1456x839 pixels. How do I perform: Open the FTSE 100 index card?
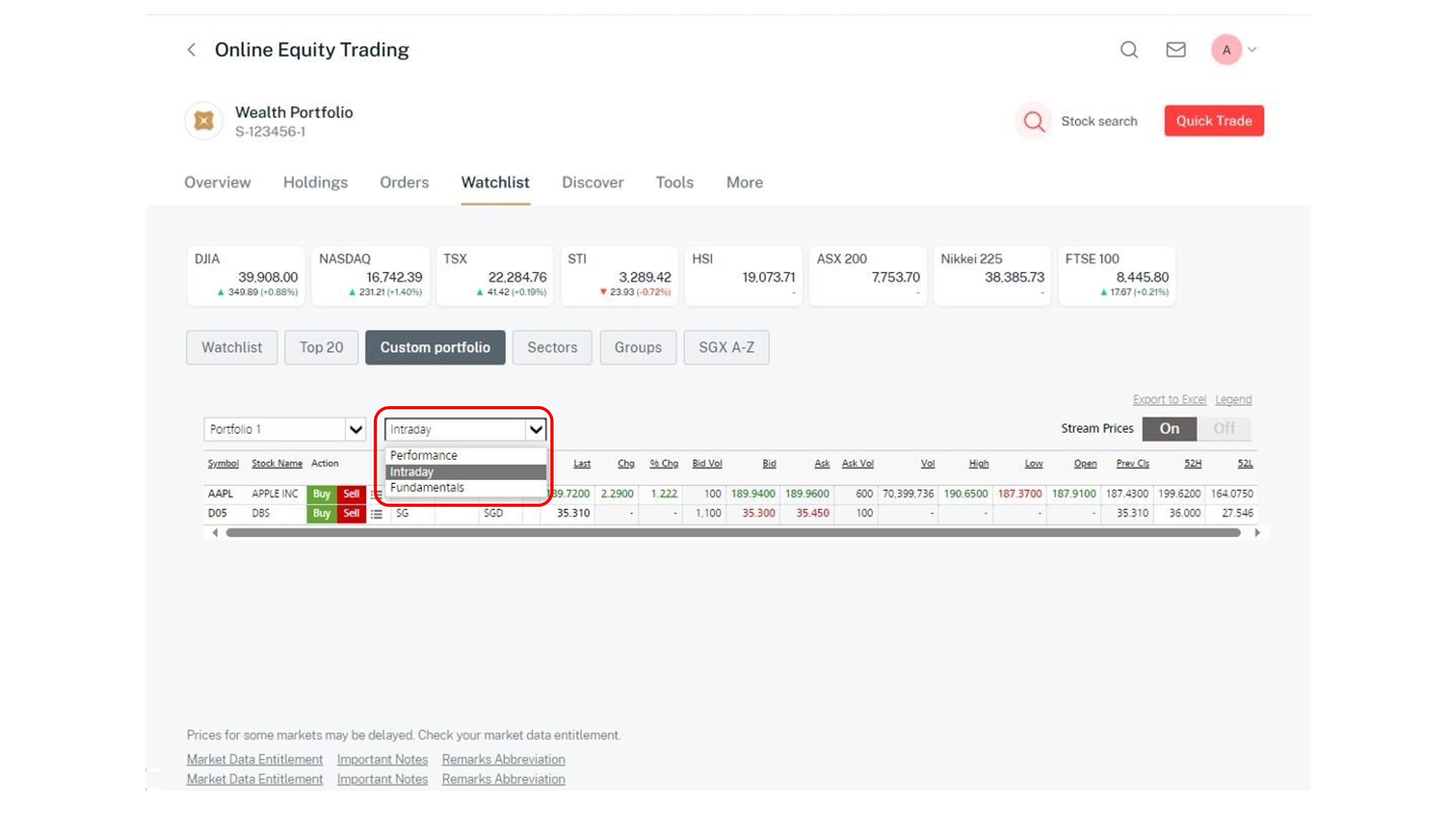tap(1117, 276)
